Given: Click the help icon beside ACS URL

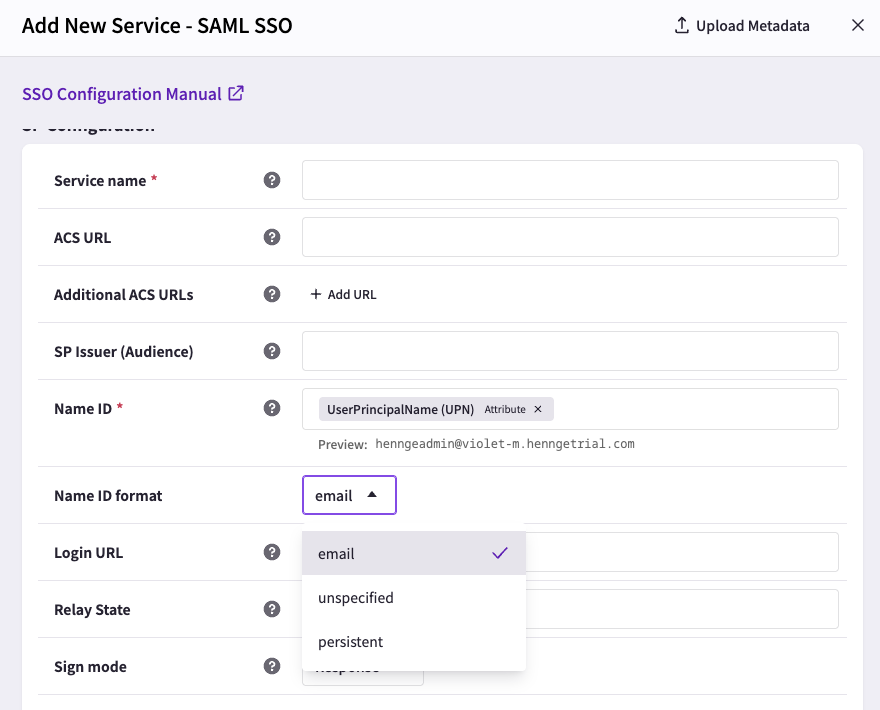Looking at the screenshot, I should click(x=272, y=237).
